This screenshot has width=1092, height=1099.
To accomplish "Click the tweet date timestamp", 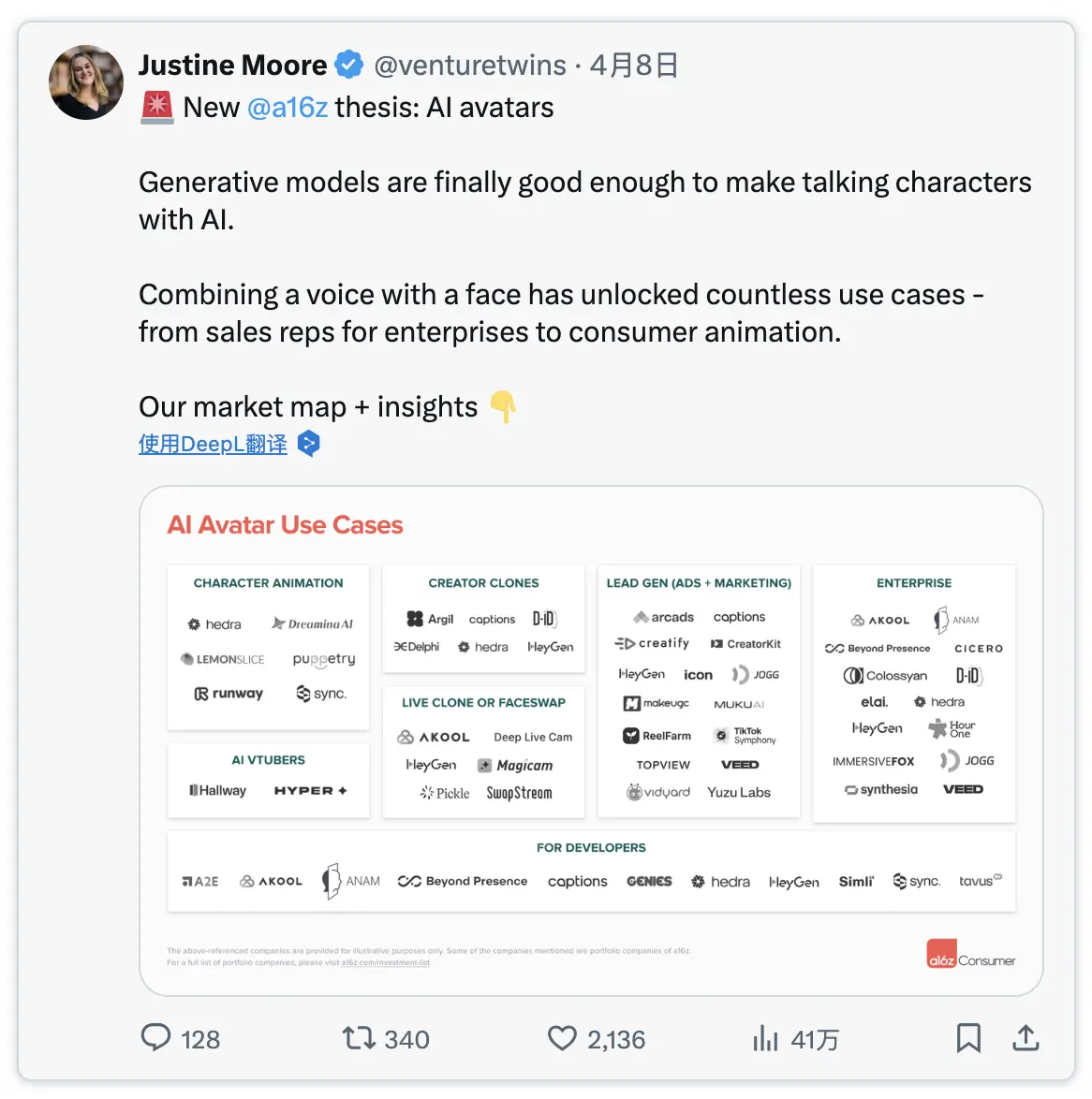I will 634,65.
